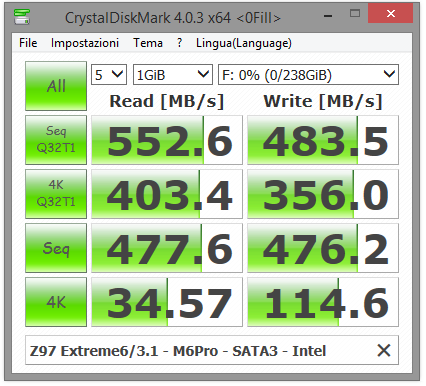Maximize the CrystalDiskMark window
Screen dimensions: 426x386
point(355,13)
